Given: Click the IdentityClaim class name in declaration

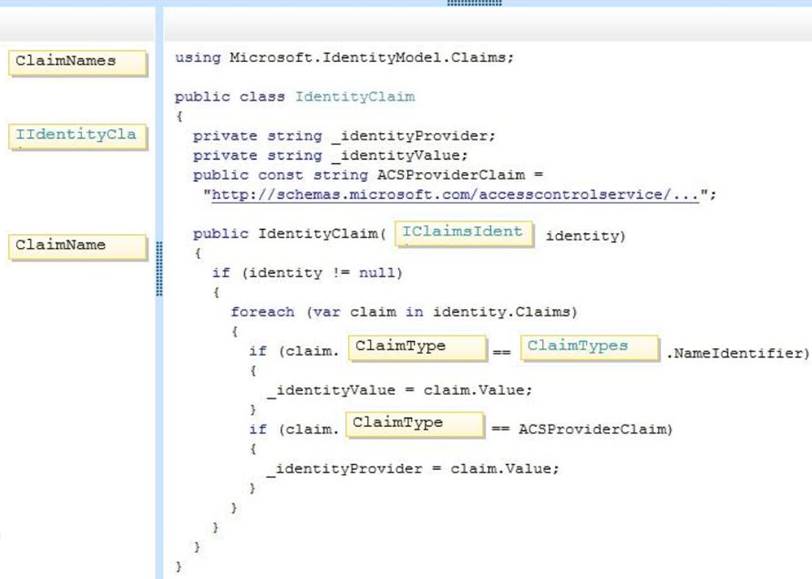Looking at the screenshot, I should pyautogui.click(x=354, y=97).
